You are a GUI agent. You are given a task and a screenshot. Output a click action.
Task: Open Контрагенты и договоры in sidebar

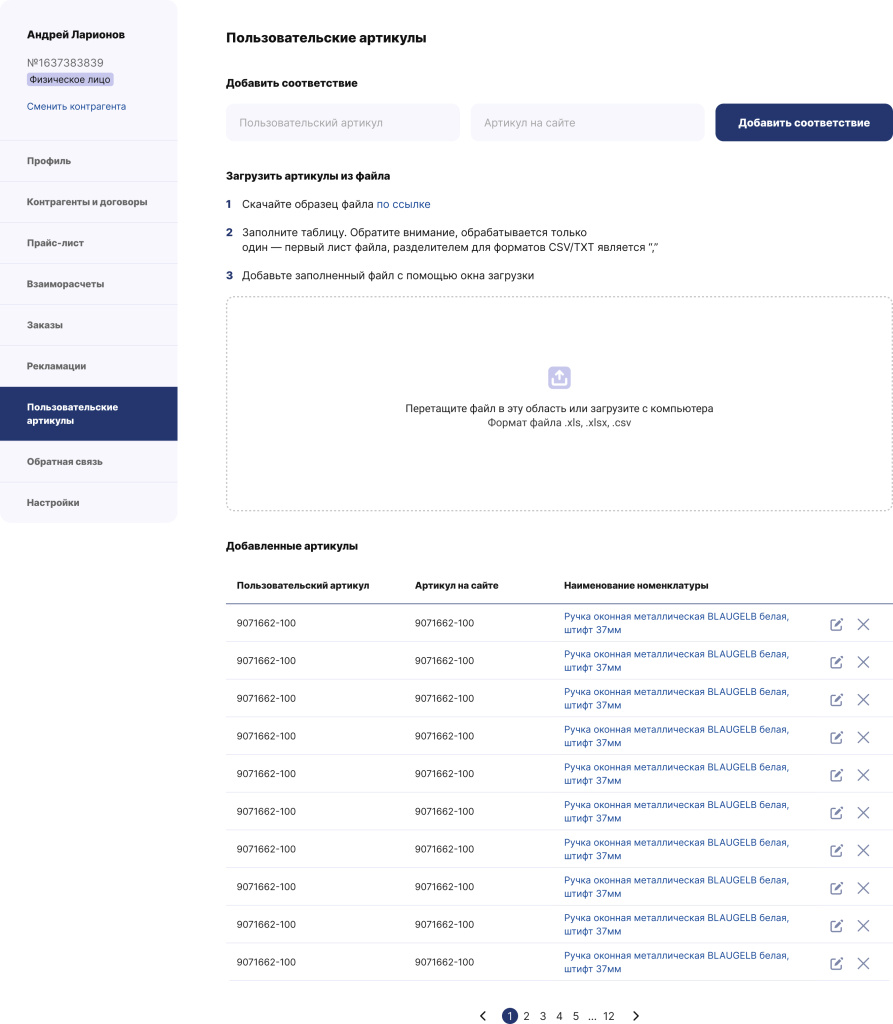tap(87, 202)
